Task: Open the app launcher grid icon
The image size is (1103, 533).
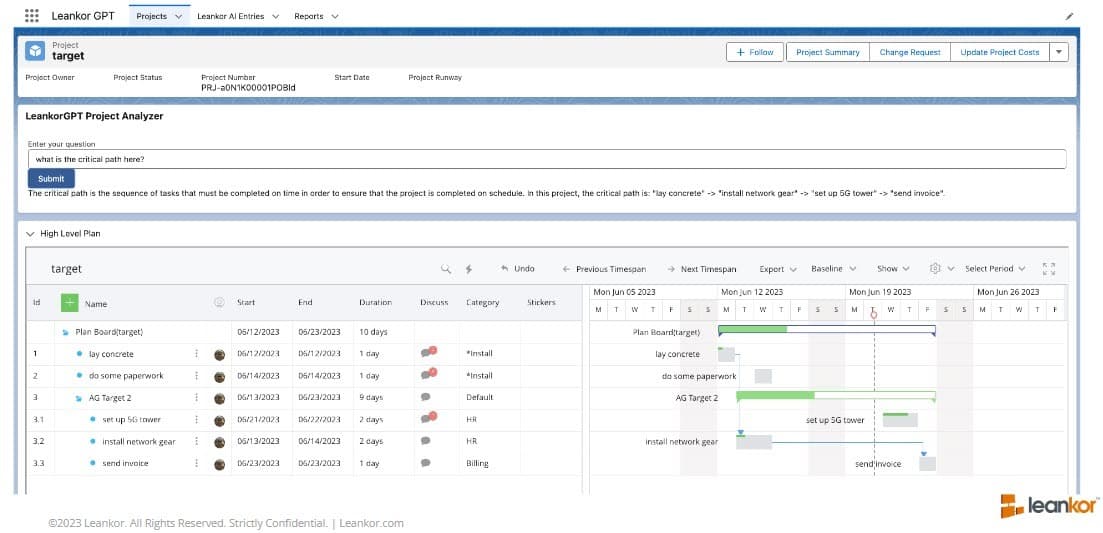Action: 32,15
